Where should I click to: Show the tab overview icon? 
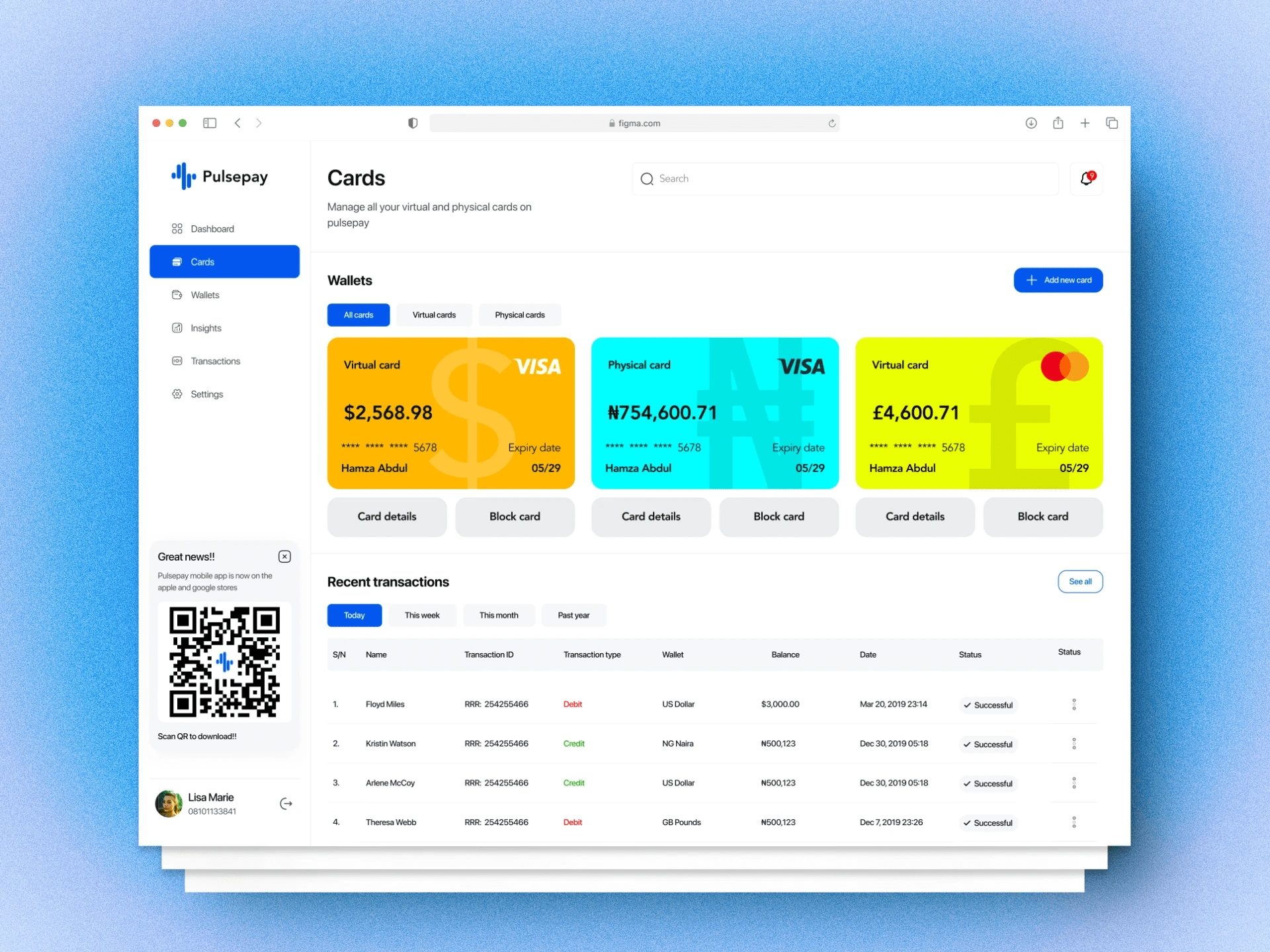(1112, 123)
